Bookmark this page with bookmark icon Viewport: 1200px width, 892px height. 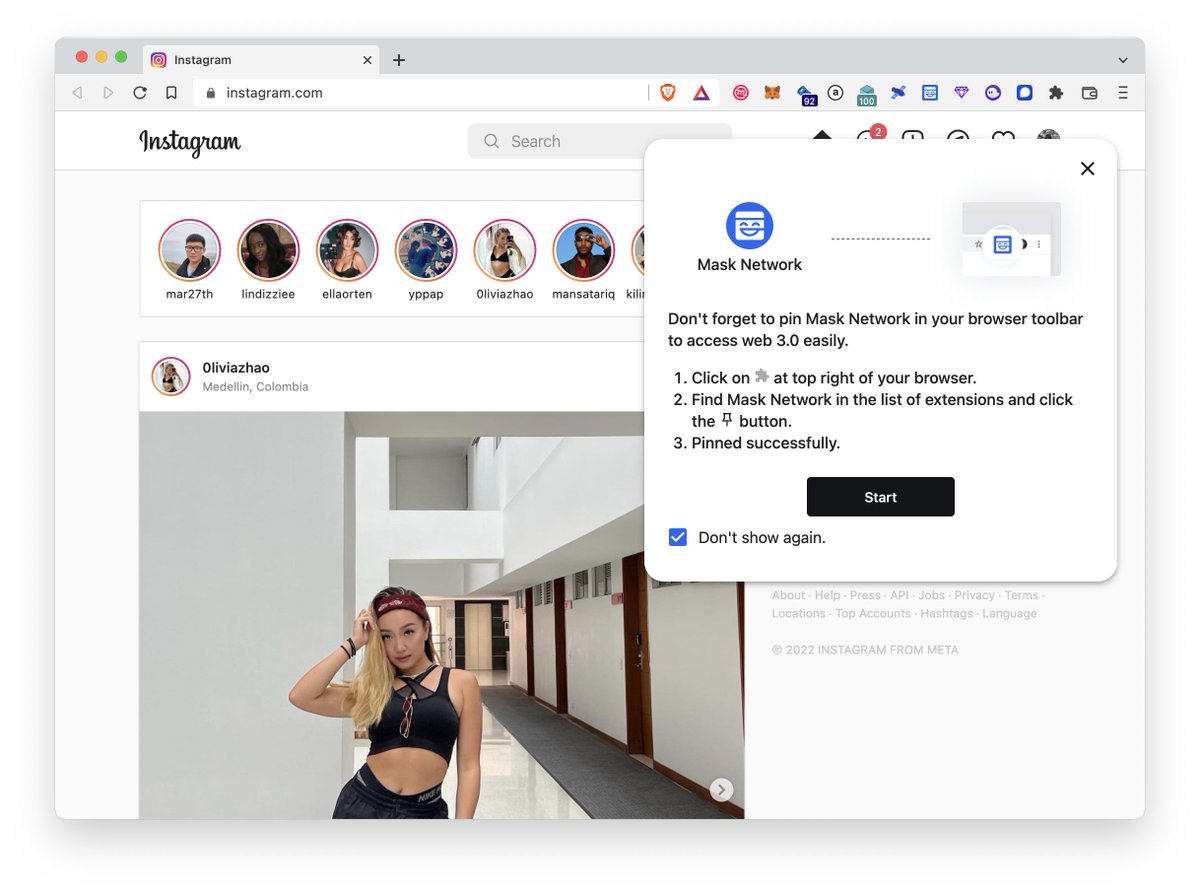tap(171, 93)
